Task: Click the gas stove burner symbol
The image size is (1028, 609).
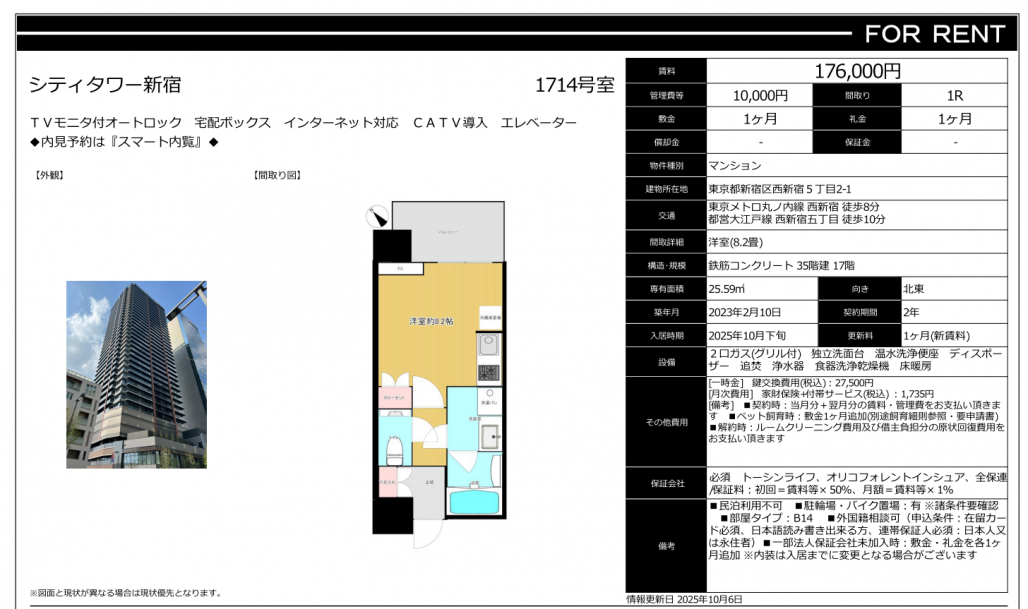Action: (488, 373)
